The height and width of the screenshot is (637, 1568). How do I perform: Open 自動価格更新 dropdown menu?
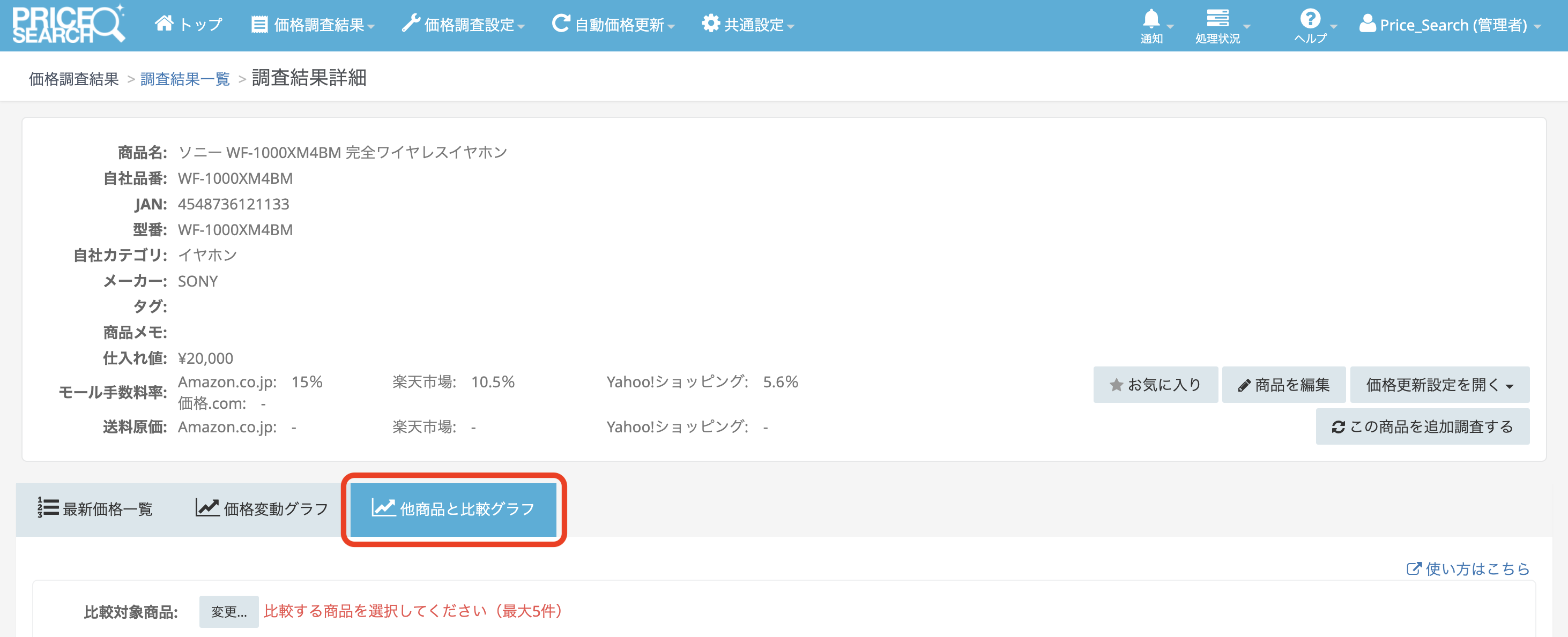[613, 24]
